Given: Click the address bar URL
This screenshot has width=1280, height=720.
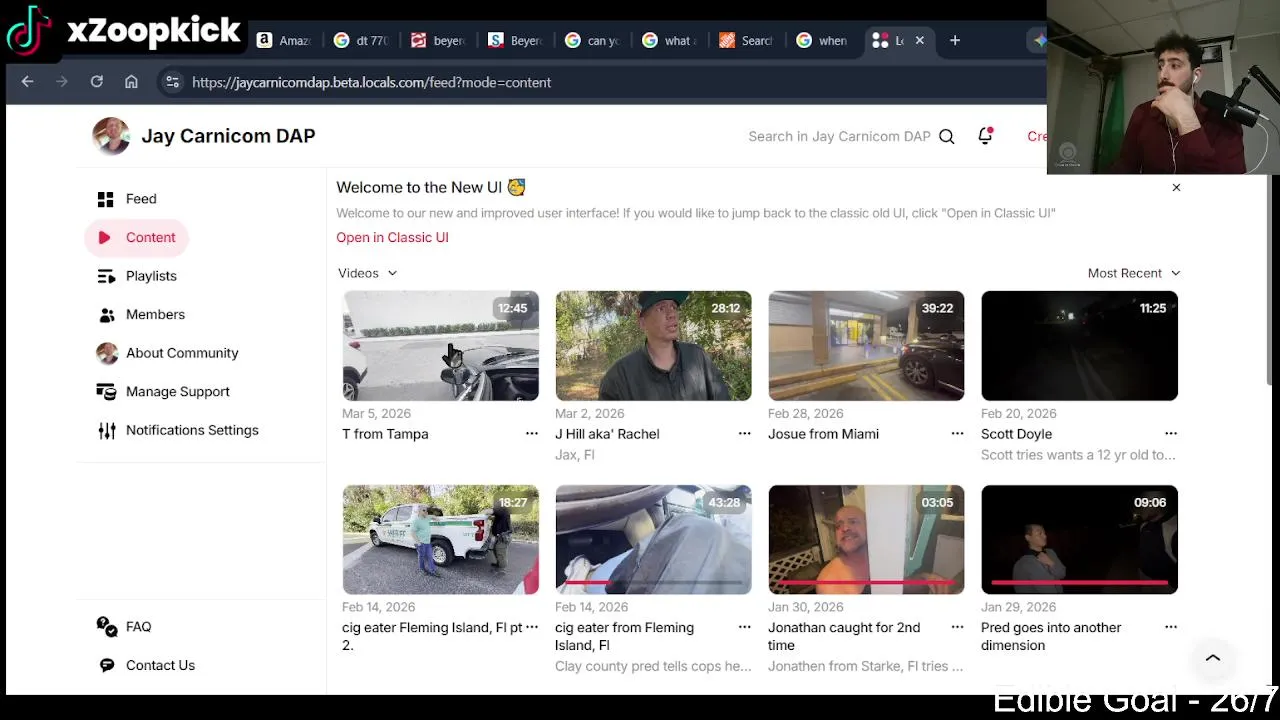Looking at the screenshot, I should pos(371,82).
